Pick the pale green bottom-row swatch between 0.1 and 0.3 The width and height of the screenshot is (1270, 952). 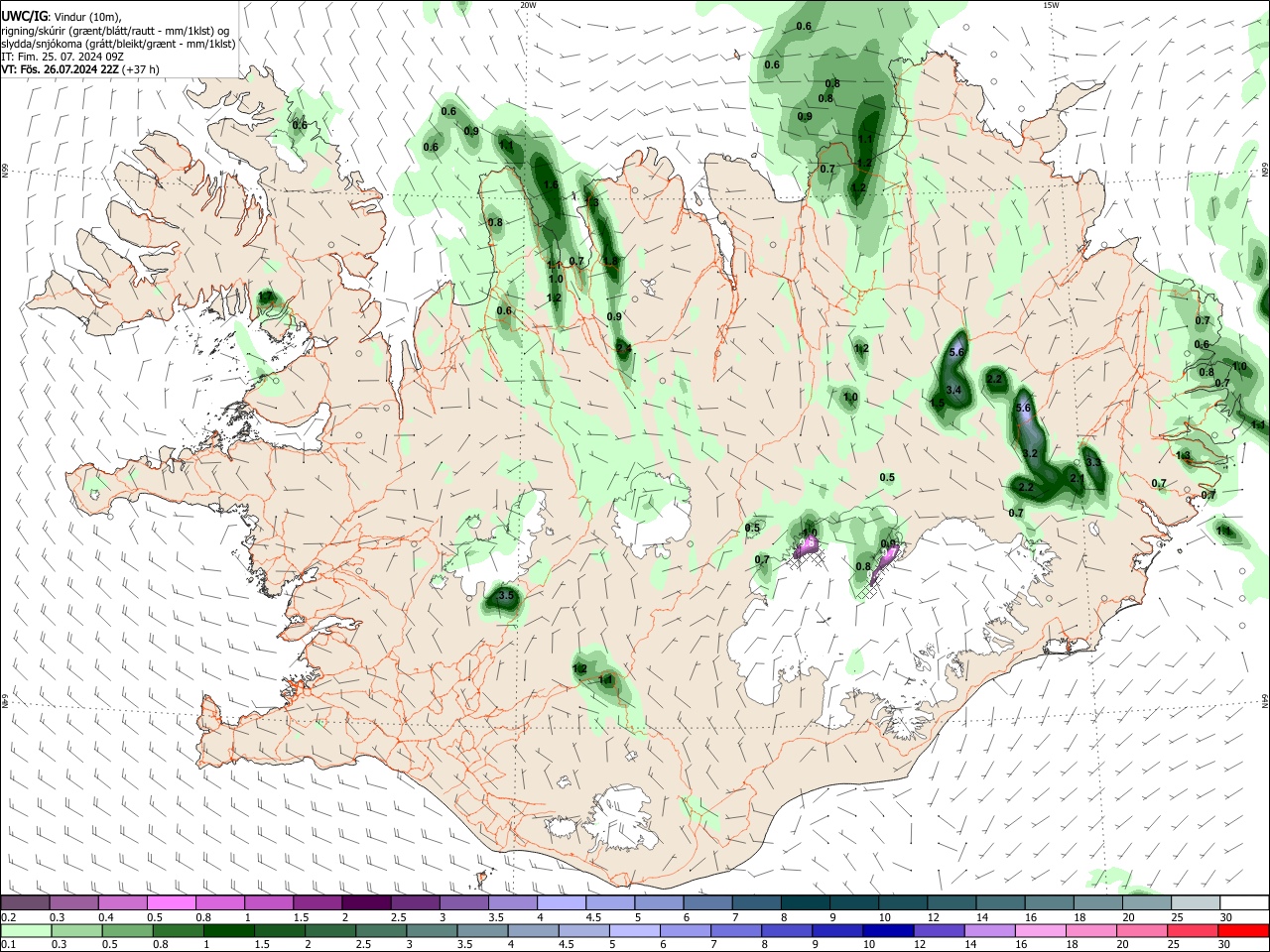click(x=26, y=930)
